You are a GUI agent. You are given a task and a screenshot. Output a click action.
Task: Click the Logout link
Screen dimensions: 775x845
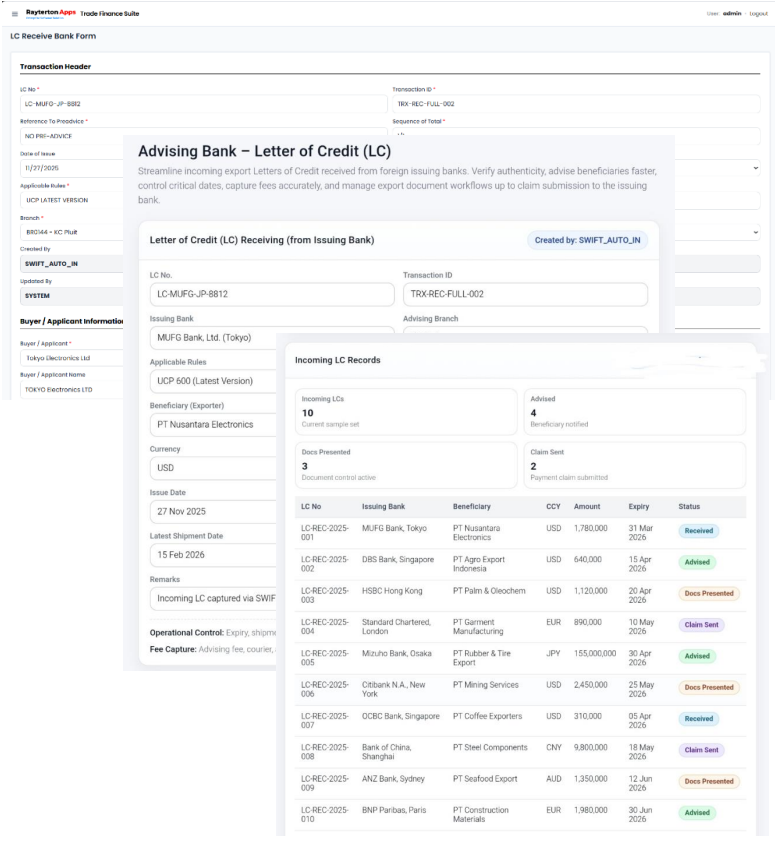758,13
